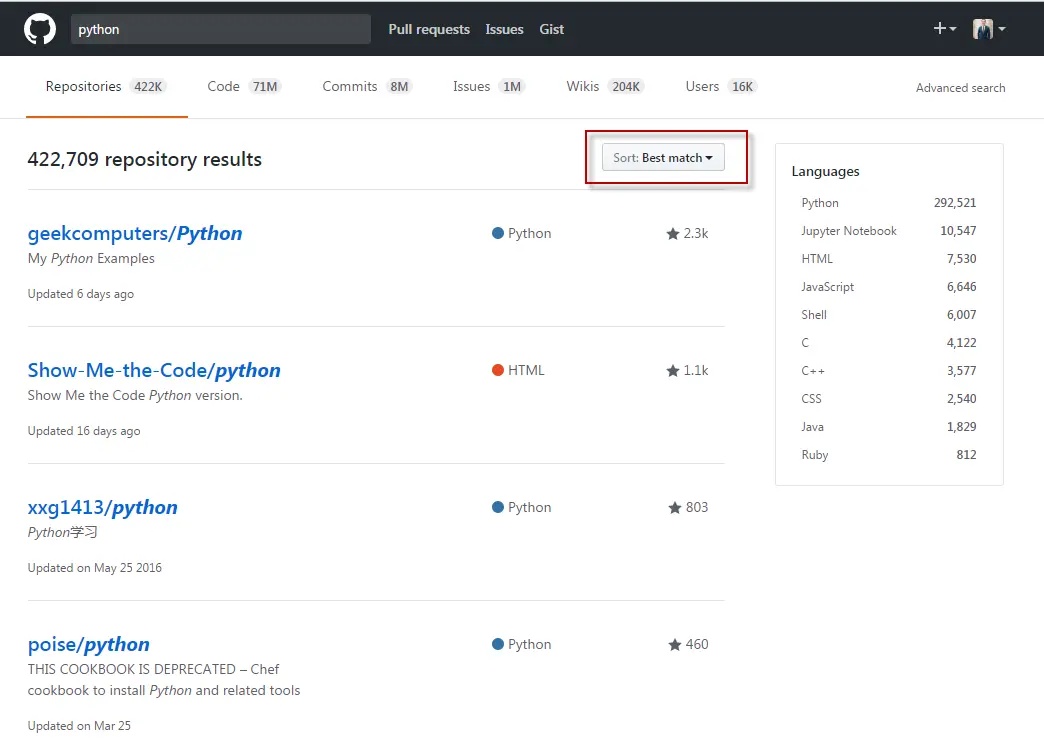
Task: Switch to the Wikis 204K tab
Action: (605, 87)
